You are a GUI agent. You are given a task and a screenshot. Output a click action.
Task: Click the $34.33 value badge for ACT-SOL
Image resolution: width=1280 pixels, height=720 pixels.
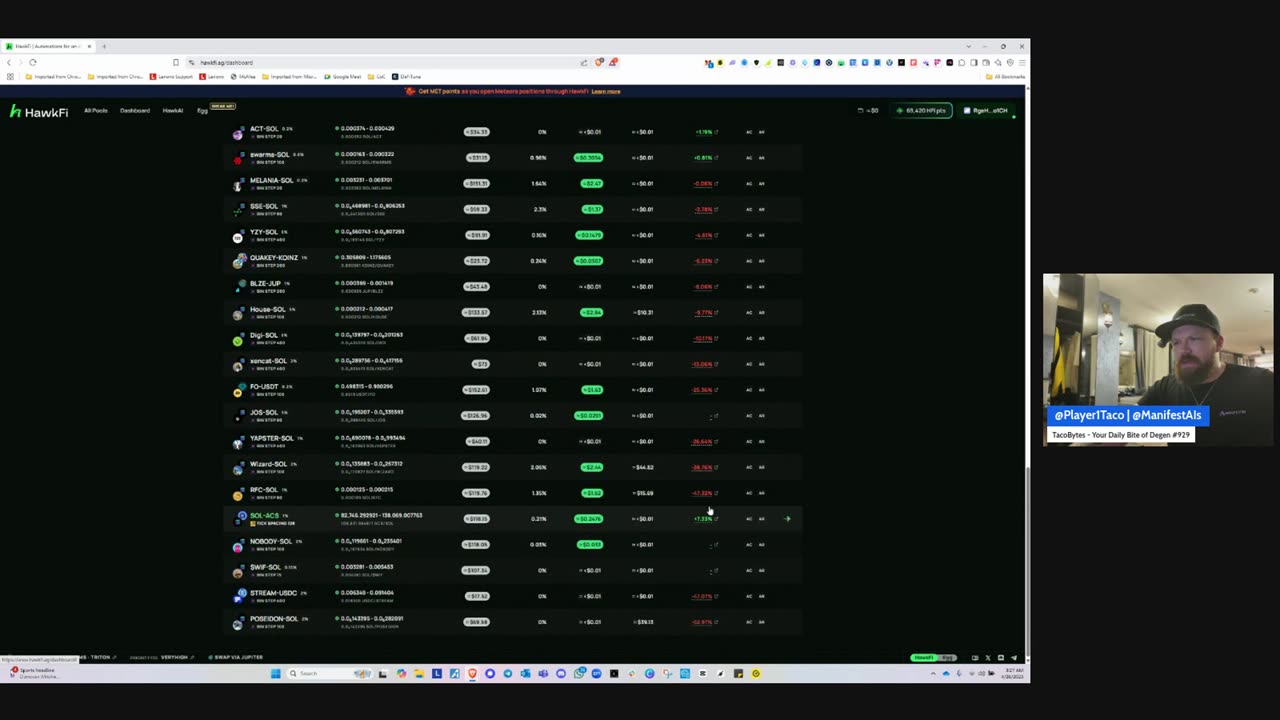(x=476, y=132)
